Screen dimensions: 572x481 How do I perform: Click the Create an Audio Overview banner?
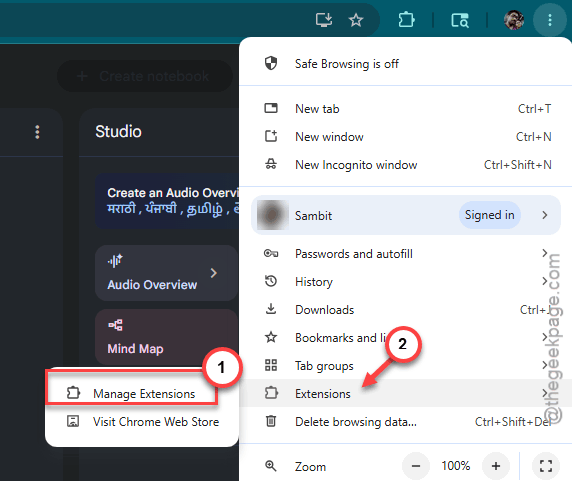(167, 201)
